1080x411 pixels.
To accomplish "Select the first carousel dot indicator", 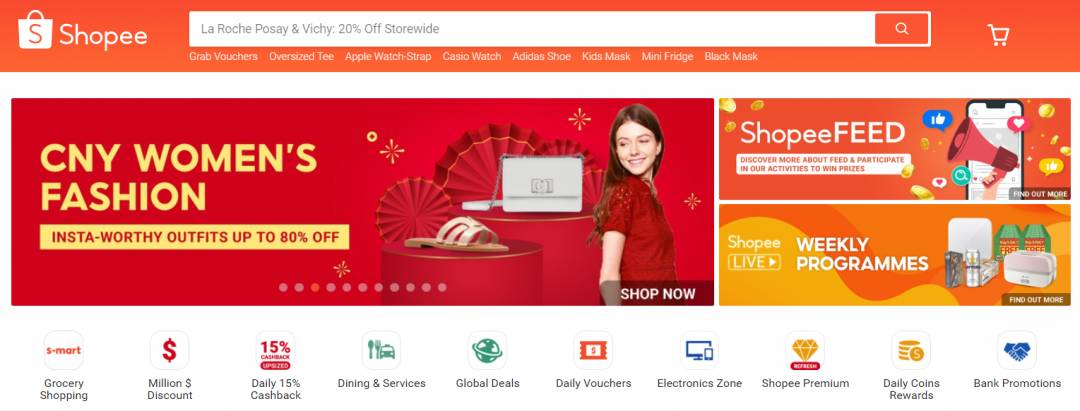I will pos(283,287).
